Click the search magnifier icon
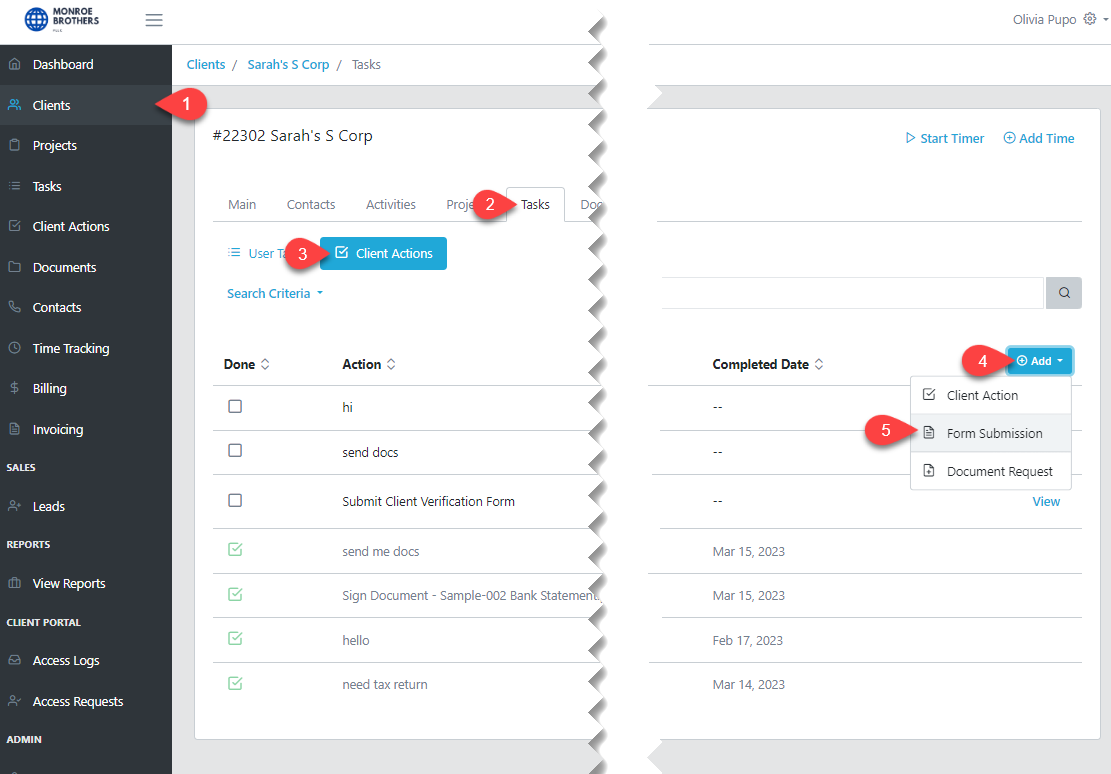The height and width of the screenshot is (774, 1111). 1063,292
